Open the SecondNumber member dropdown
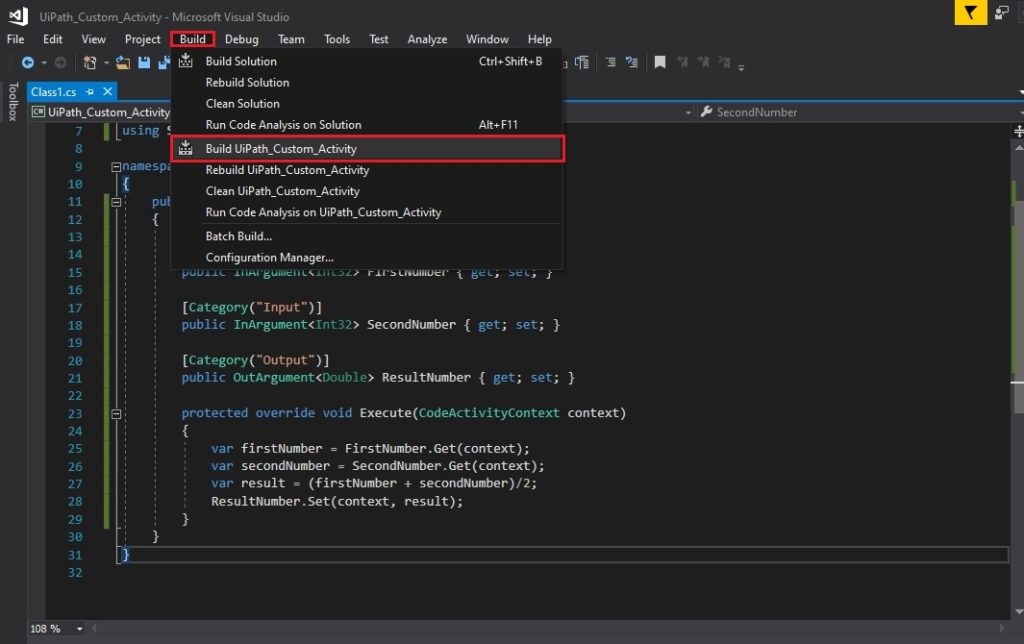This screenshot has height=644, width=1024. pos(861,112)
